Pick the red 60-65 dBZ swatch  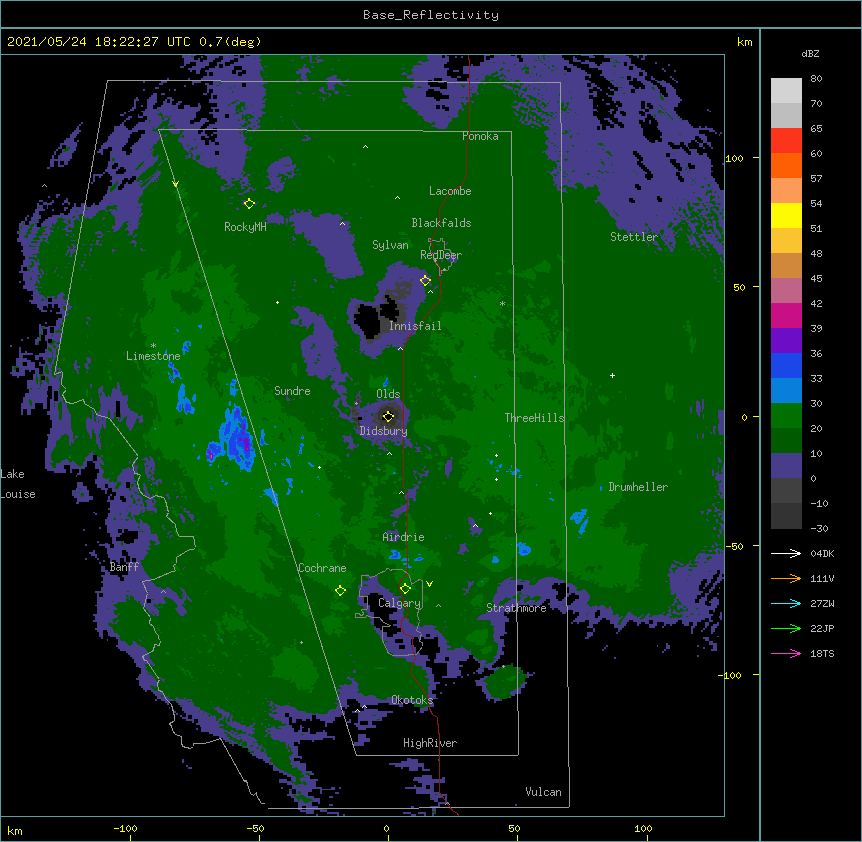[x=786, y=141]
